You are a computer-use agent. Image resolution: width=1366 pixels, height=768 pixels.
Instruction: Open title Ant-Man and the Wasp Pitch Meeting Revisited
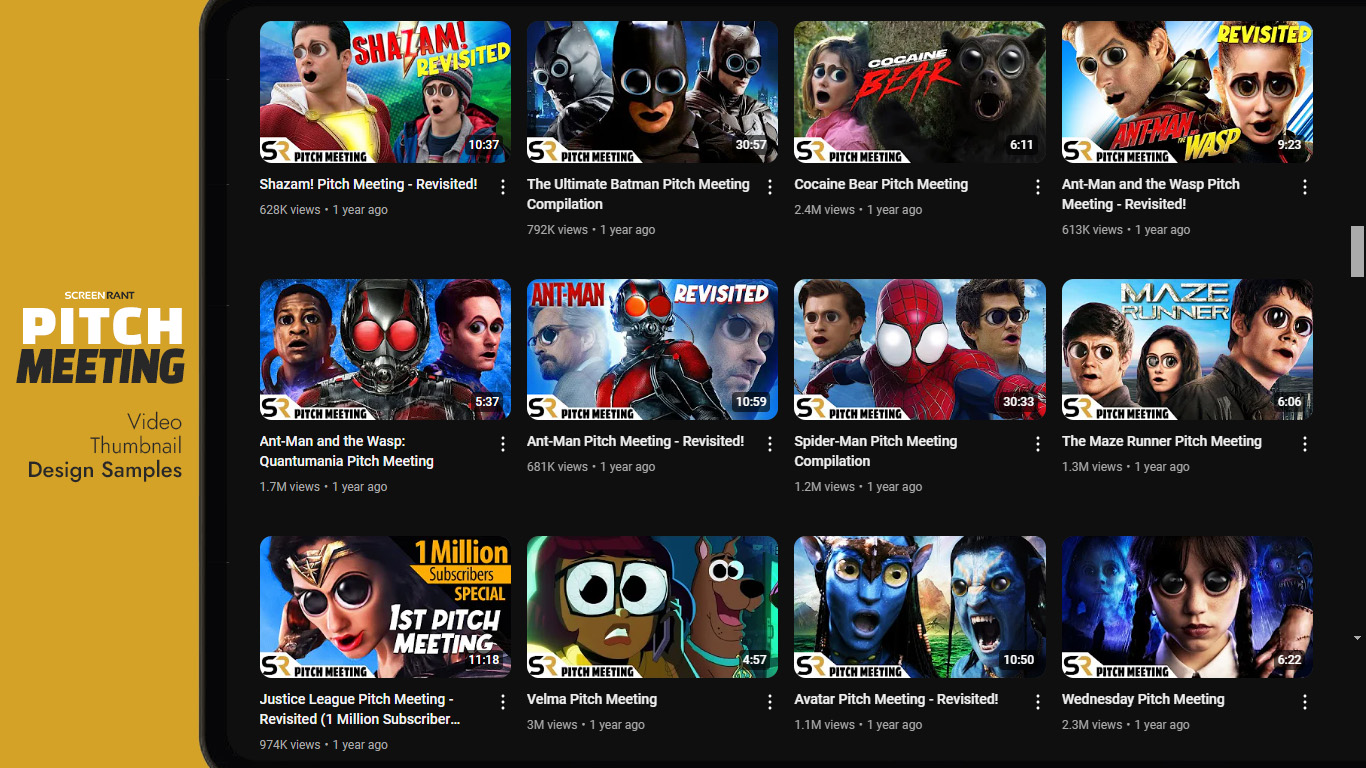1150,194
